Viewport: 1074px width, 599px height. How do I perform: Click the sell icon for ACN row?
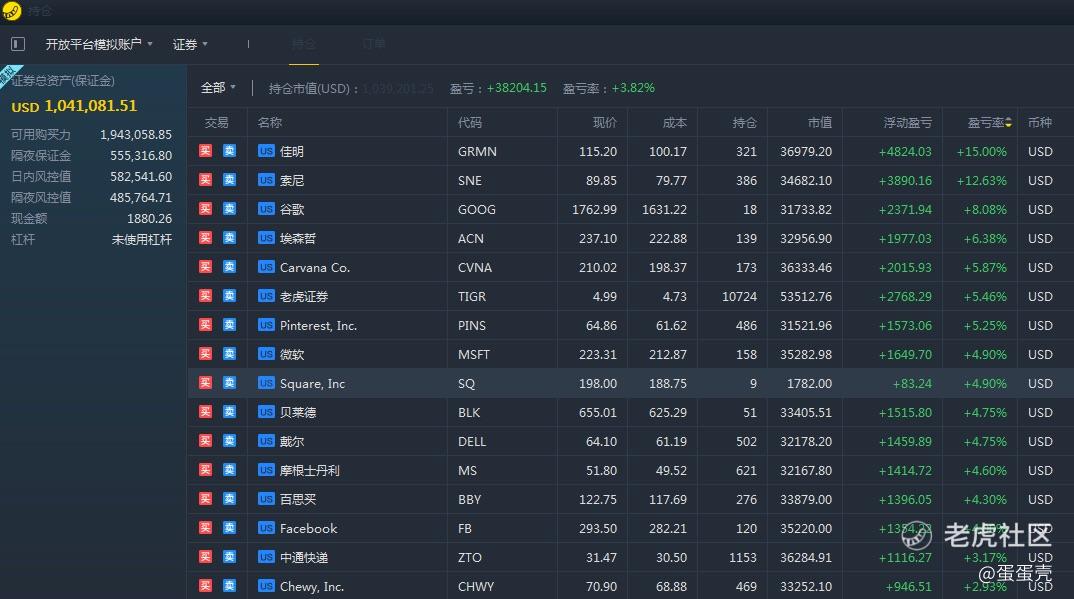[x=229, y=238]
